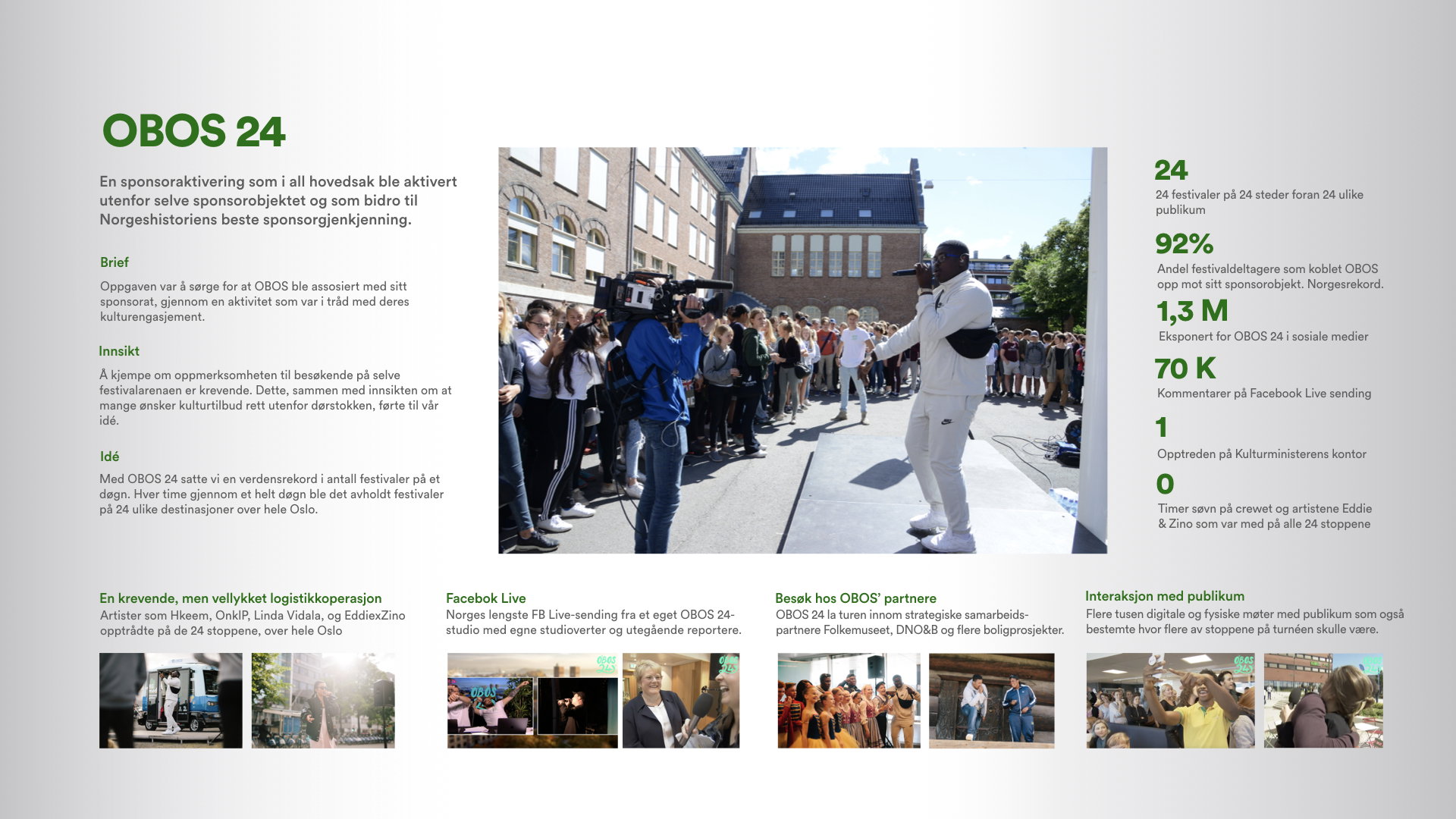
Task: Select the thumbnail of singer in sunlit park
Action: pos(323,701)
